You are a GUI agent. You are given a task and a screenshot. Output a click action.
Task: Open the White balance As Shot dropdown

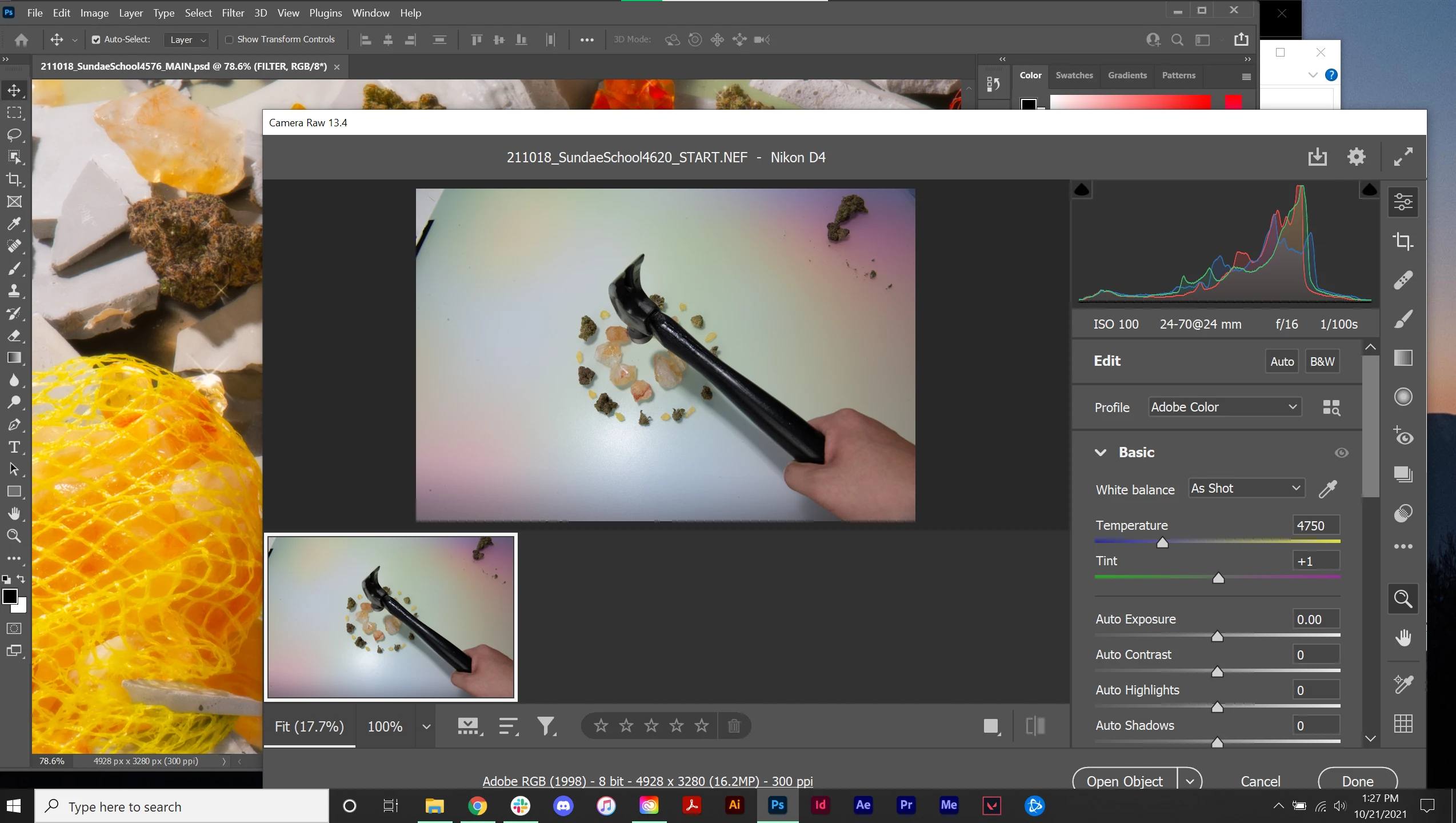tap(1246, 488)
